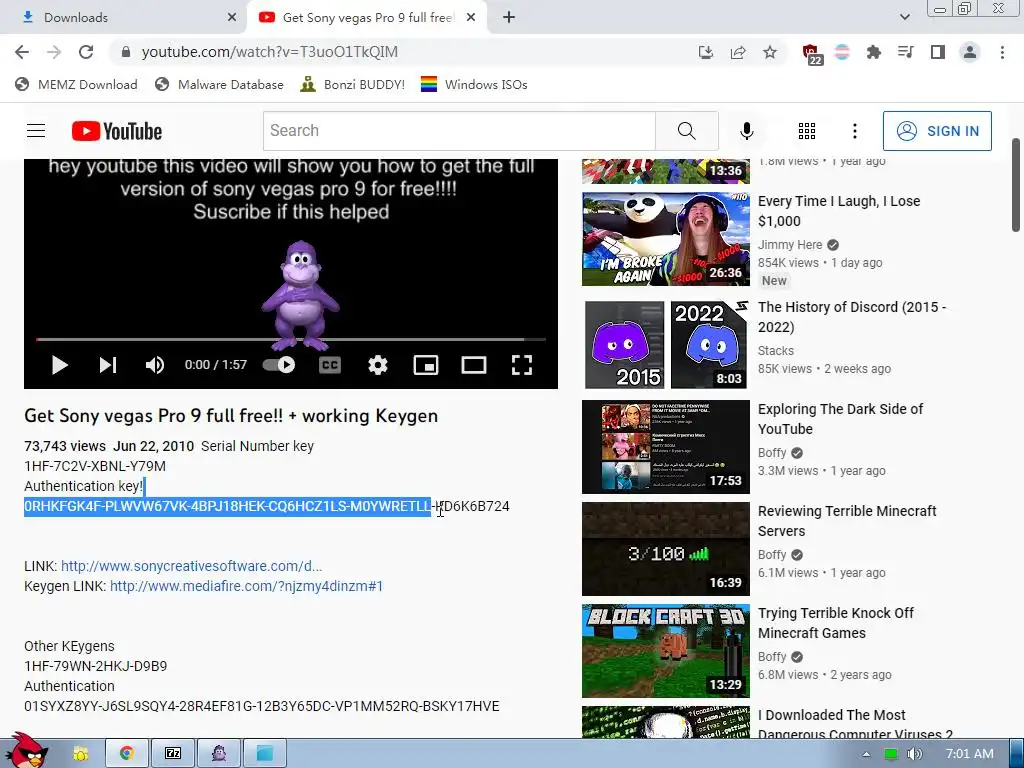
Task: Show hidden tray icons arrow
Action: 866,754
